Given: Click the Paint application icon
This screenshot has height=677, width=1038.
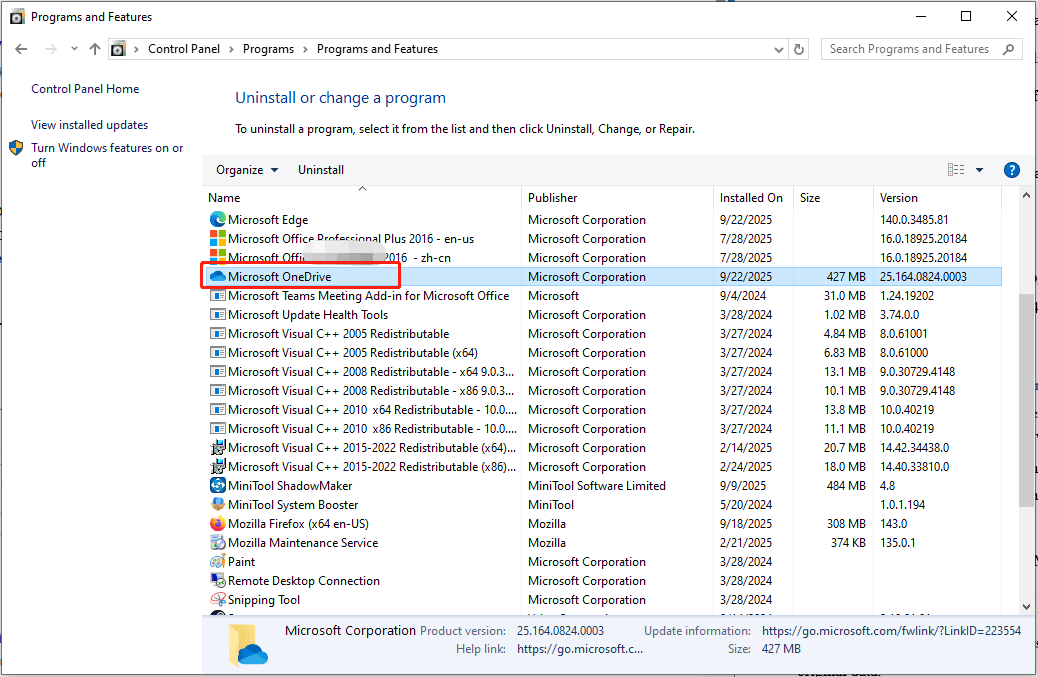Looking at the screenshot, I should click(x=218, y=561).
